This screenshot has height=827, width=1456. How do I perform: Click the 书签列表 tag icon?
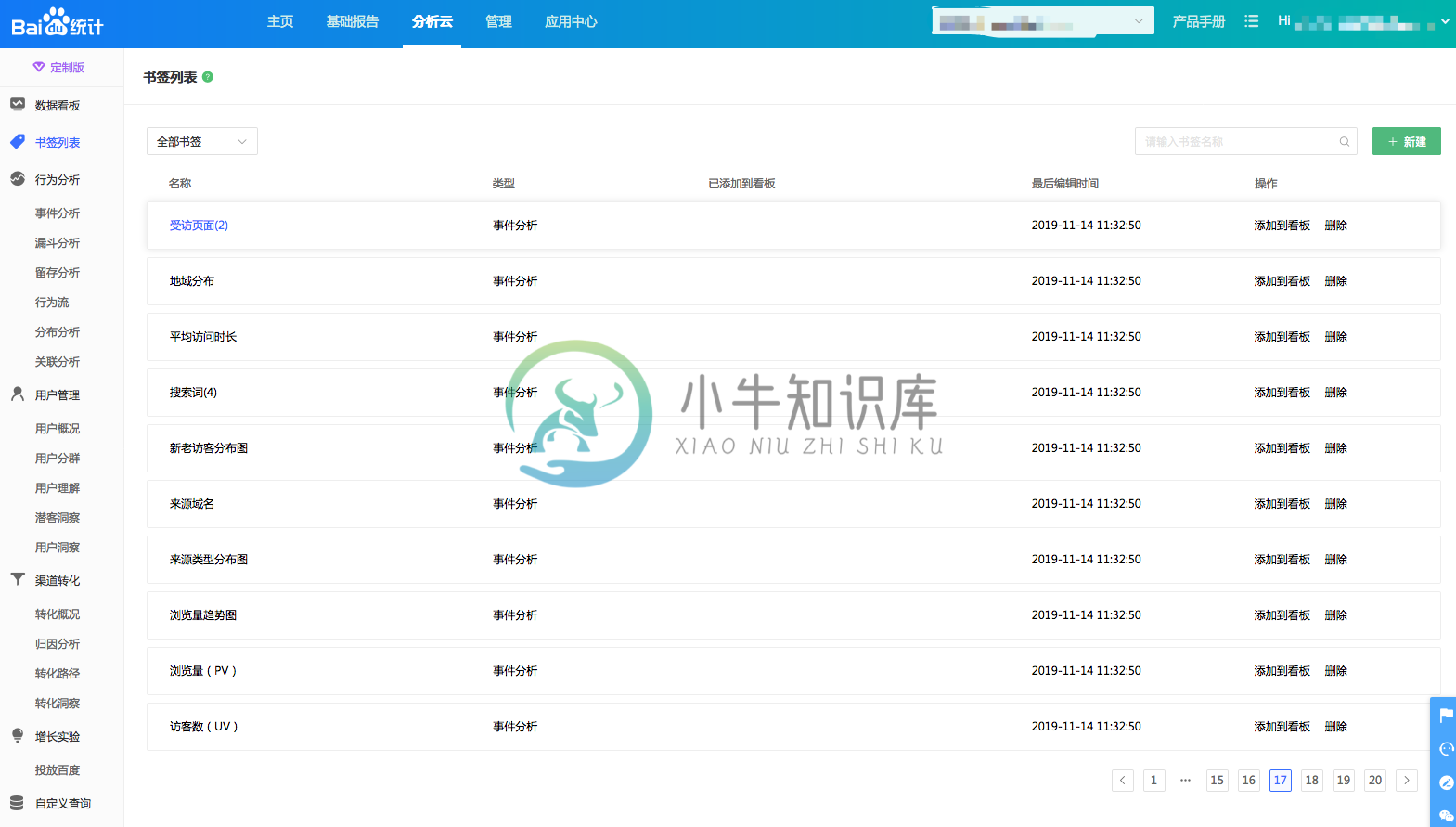pos(18,142)
